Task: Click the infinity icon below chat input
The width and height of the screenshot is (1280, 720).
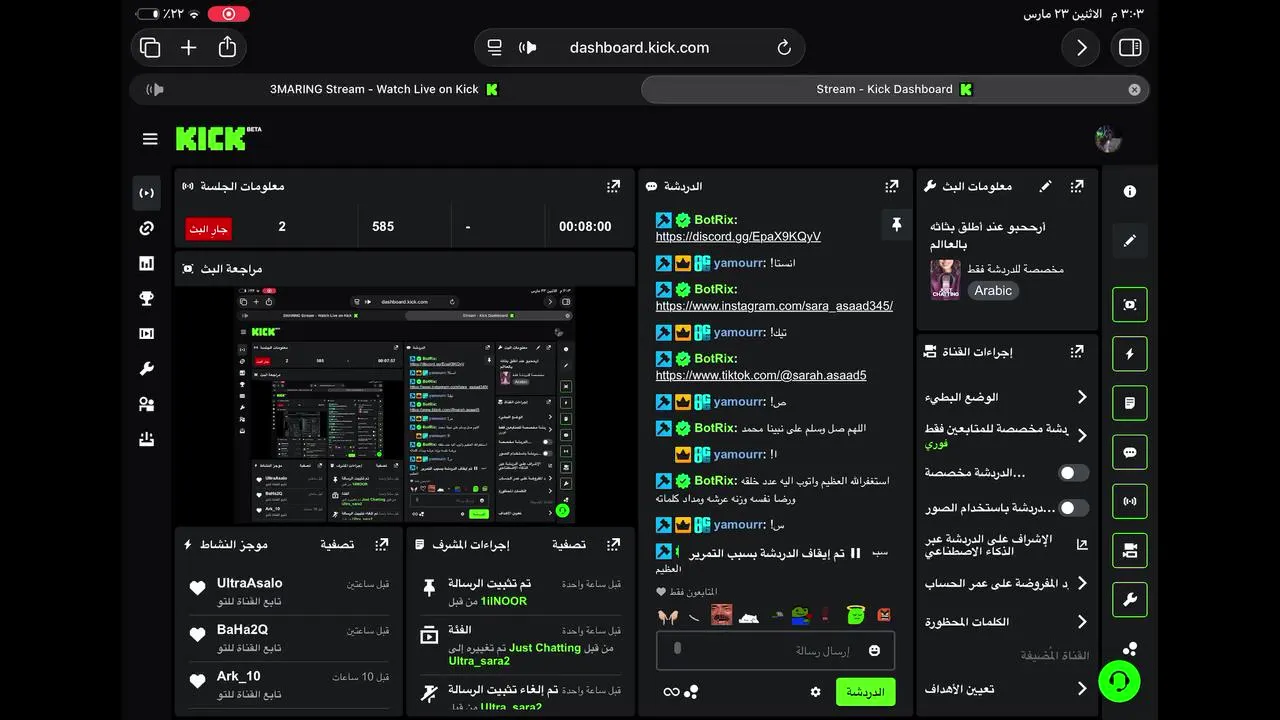Action: pos(671,692)
